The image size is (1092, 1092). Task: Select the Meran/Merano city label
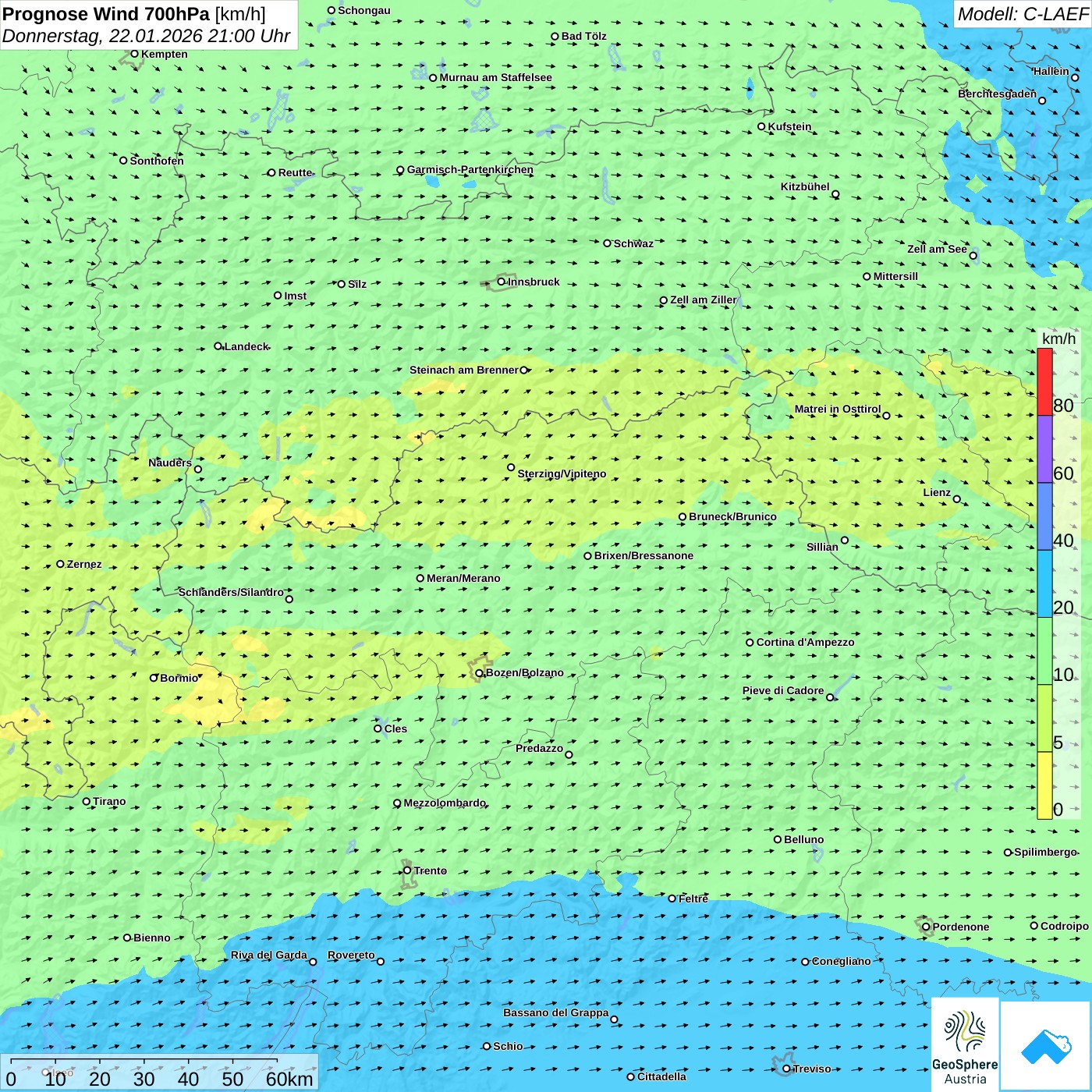[x=463, y=578]
